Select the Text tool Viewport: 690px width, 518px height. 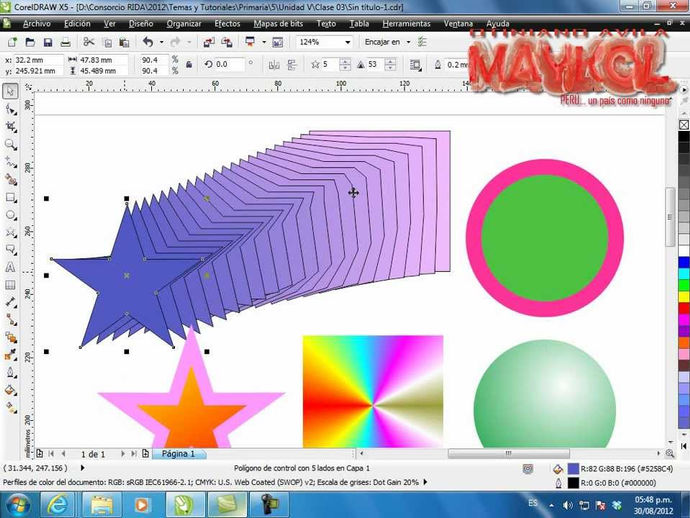click(x=11, y=267)
